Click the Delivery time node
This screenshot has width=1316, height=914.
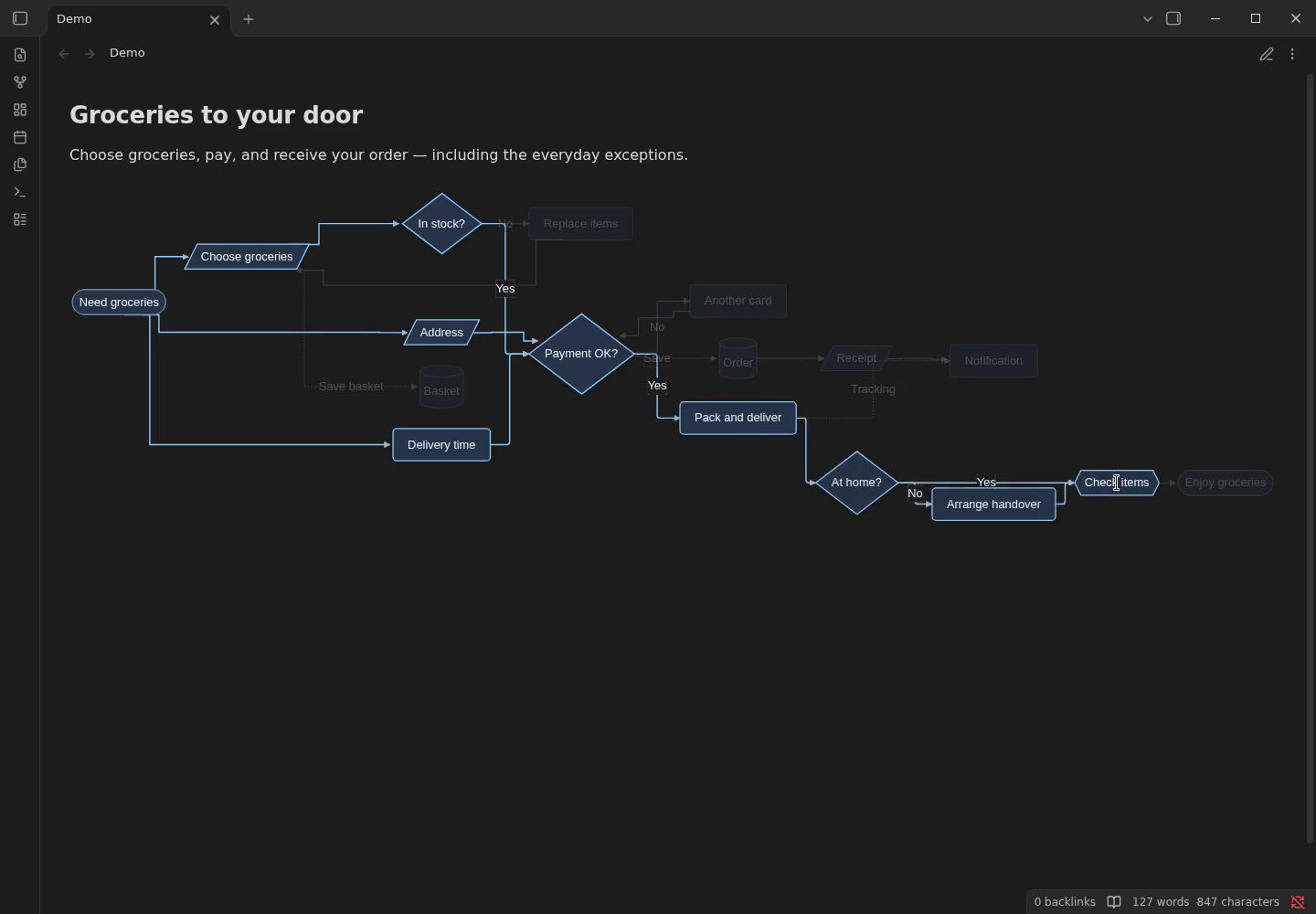(x=441, y=445)
